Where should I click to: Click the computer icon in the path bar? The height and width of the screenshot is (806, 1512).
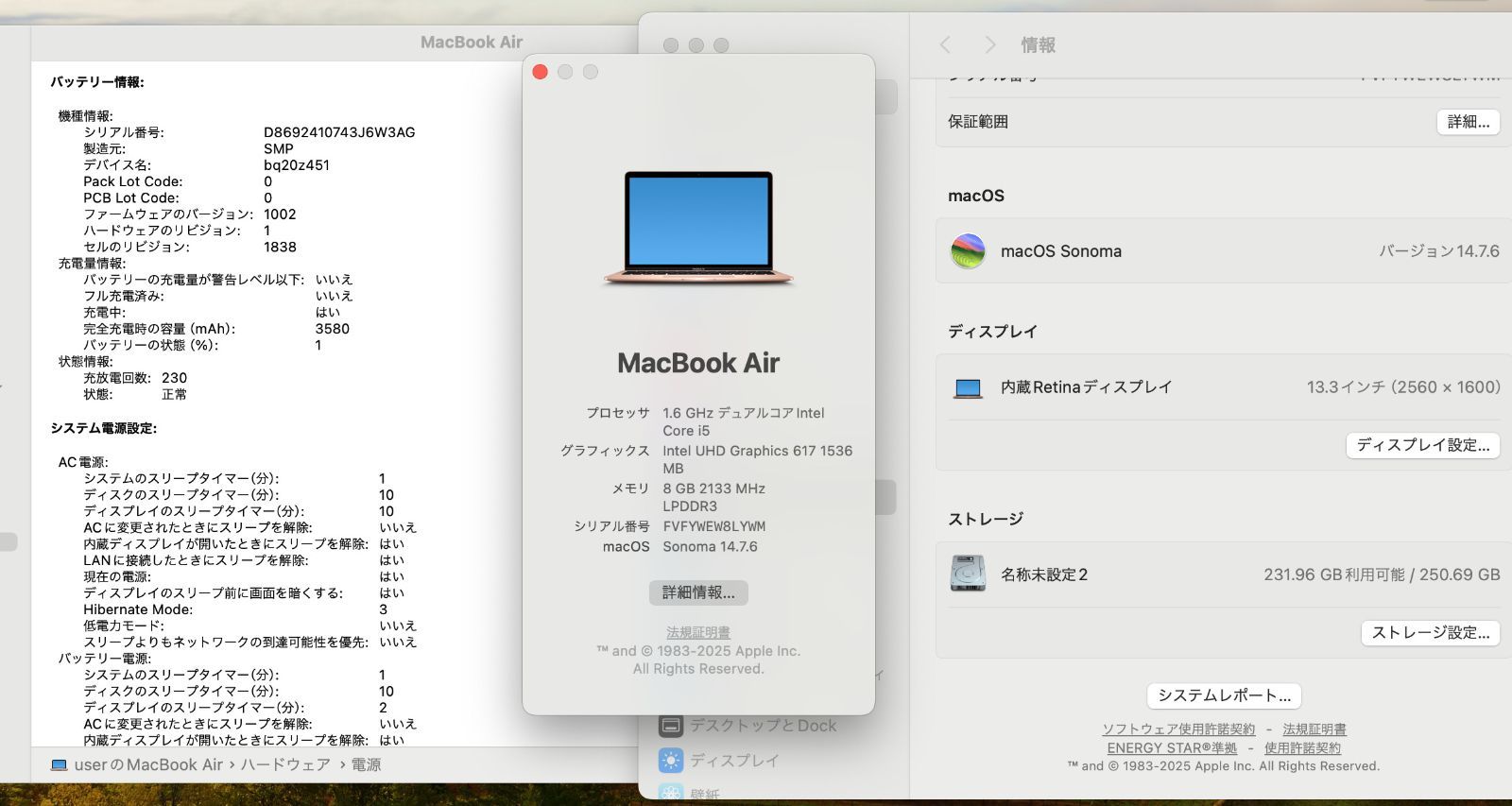59,765
